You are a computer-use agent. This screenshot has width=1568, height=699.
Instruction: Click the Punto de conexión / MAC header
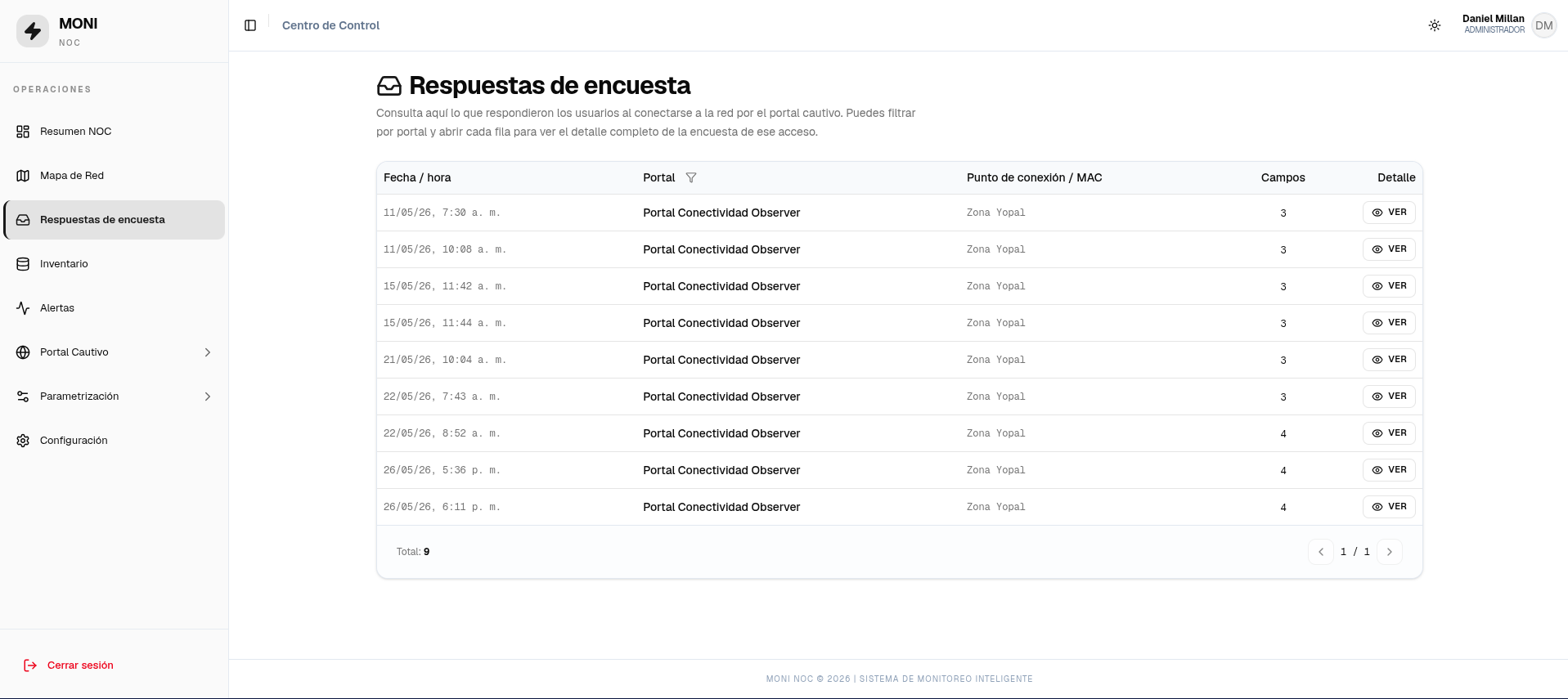point(1035,177)
